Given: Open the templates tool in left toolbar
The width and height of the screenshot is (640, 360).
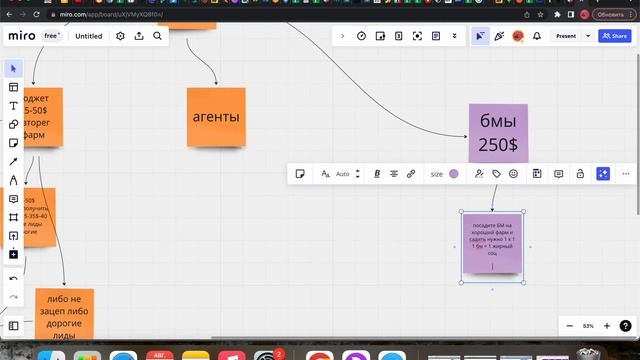Looking at the screenshot, I should click(13, 87).
